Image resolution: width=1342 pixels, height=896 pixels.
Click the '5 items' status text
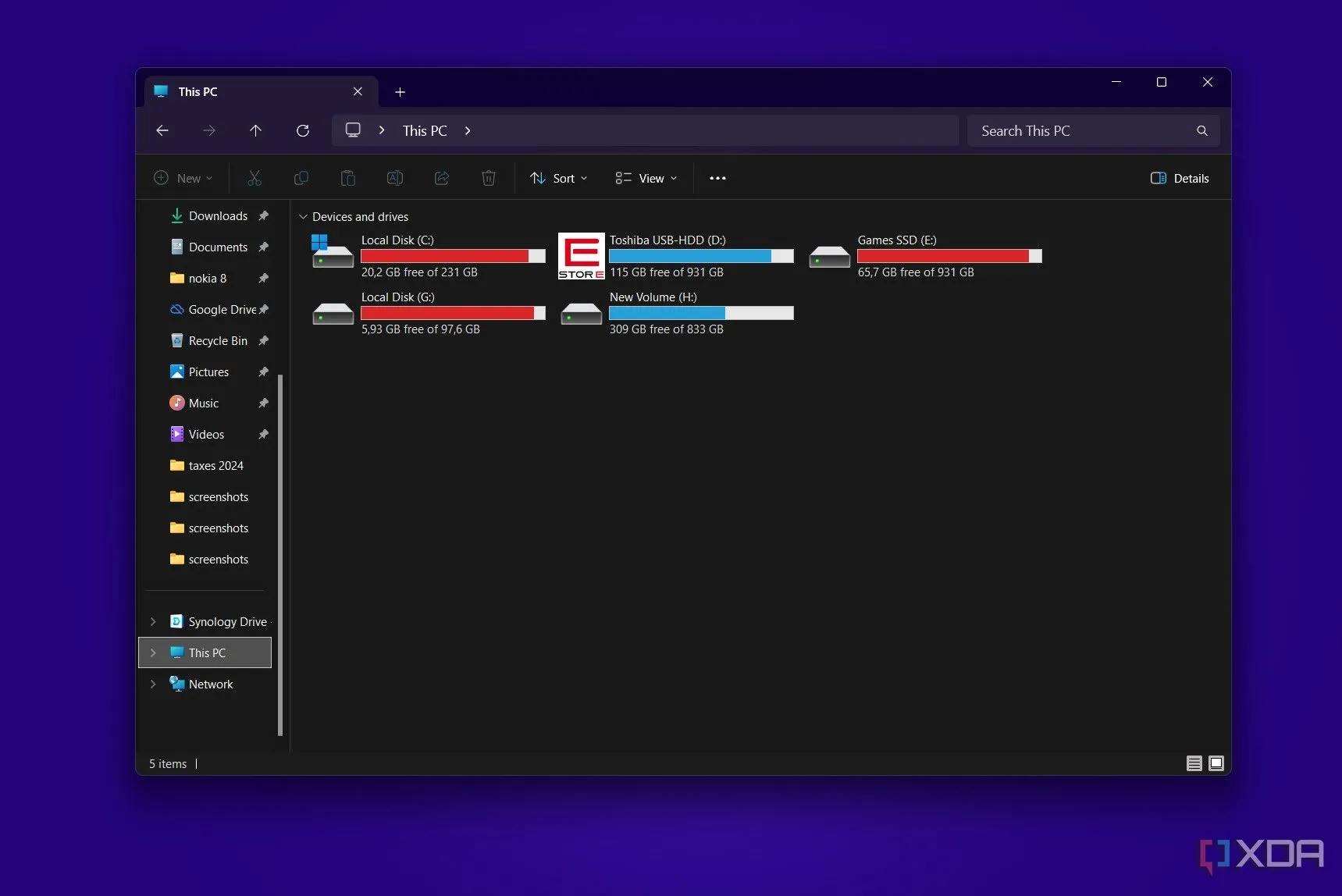[x=168, y=763]
